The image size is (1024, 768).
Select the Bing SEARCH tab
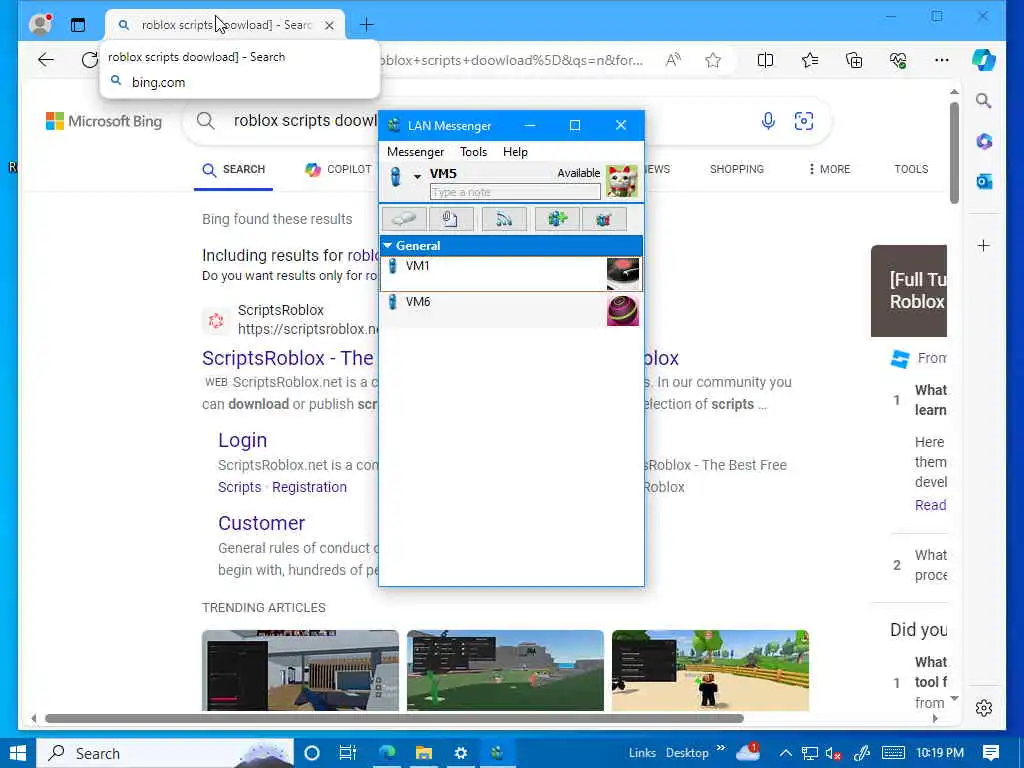(x=233, y=169)
